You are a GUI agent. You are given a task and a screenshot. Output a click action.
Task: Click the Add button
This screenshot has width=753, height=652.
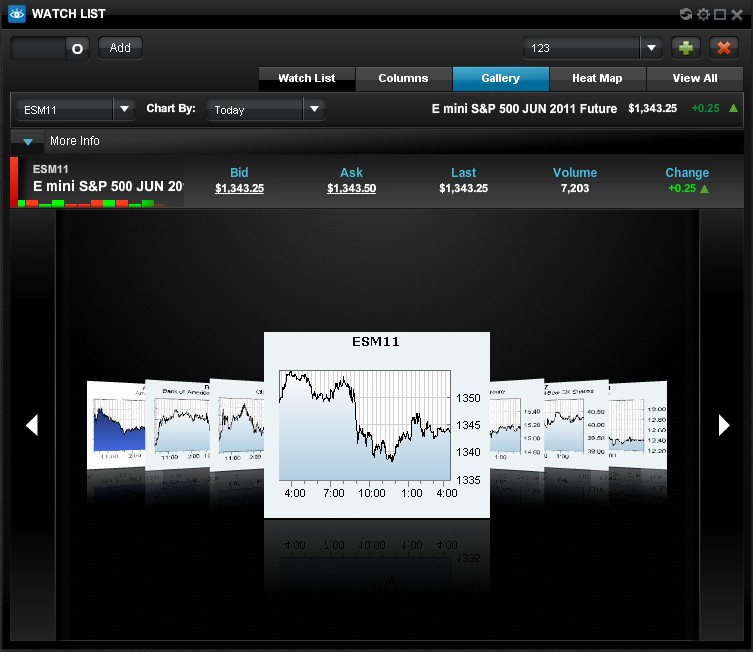click(x=120, y=48)
